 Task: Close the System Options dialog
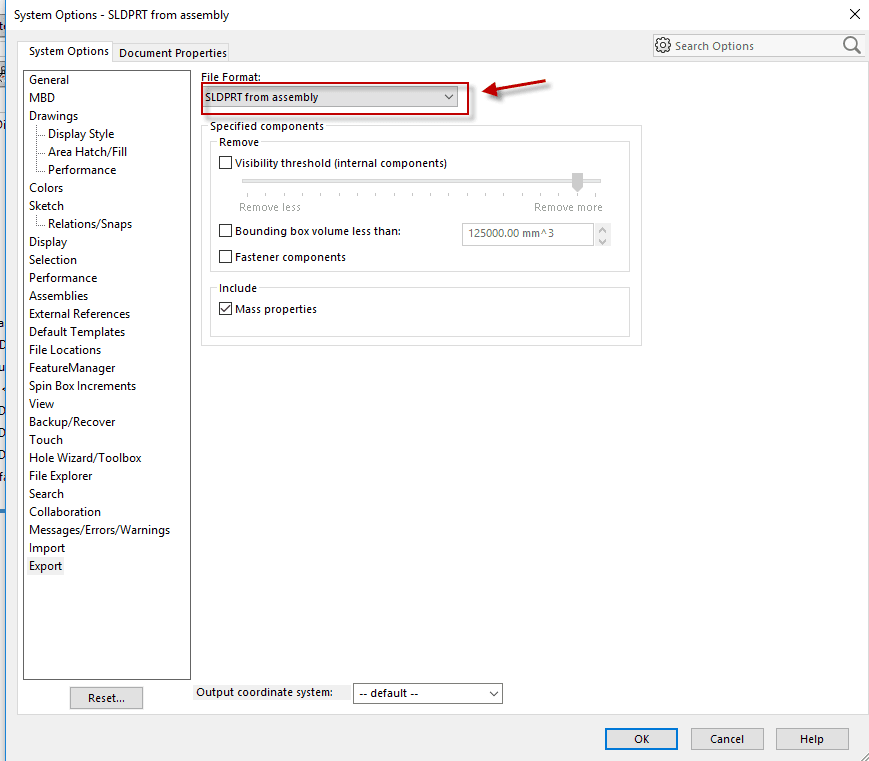tap(855, 14)
